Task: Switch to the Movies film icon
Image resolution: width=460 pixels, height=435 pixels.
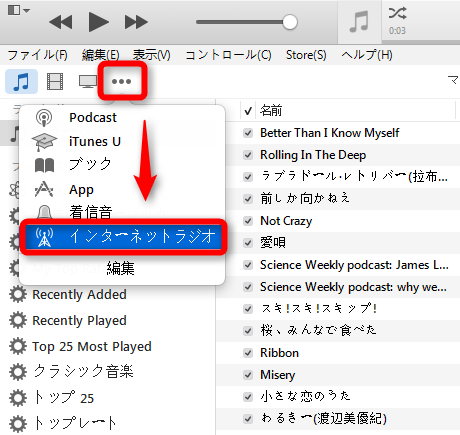Action: point(55,82)
